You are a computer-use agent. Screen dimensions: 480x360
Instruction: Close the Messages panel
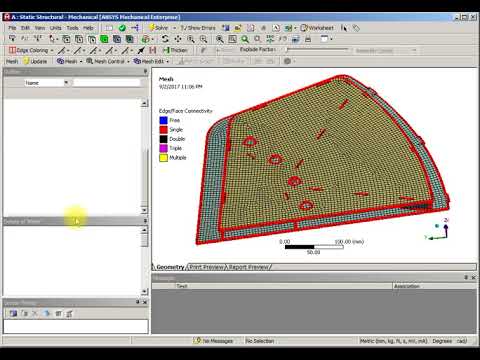pos(473,277)
